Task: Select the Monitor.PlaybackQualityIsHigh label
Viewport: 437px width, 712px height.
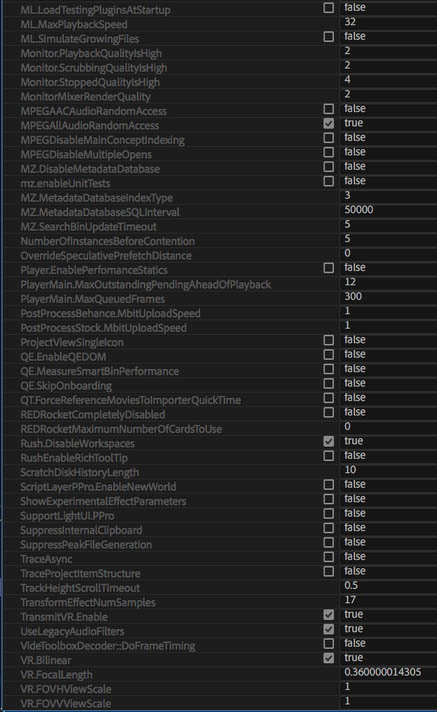Action: 91,54
